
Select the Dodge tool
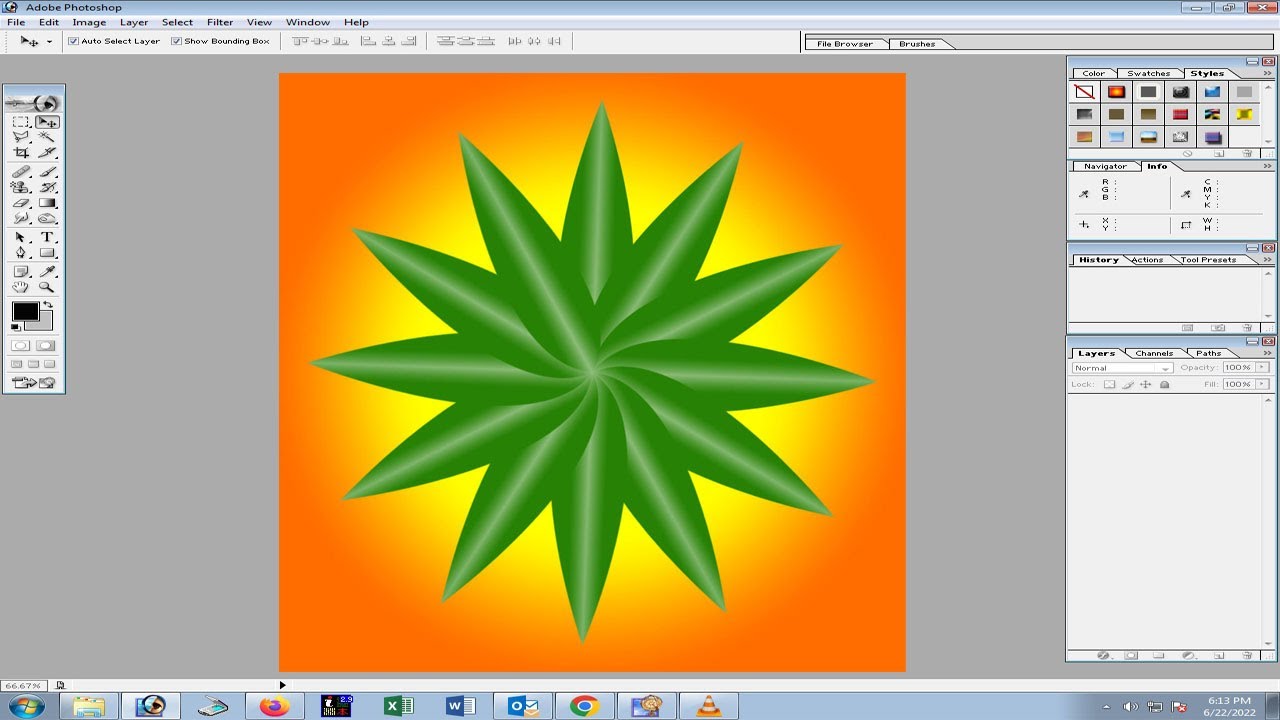[47, 217]
